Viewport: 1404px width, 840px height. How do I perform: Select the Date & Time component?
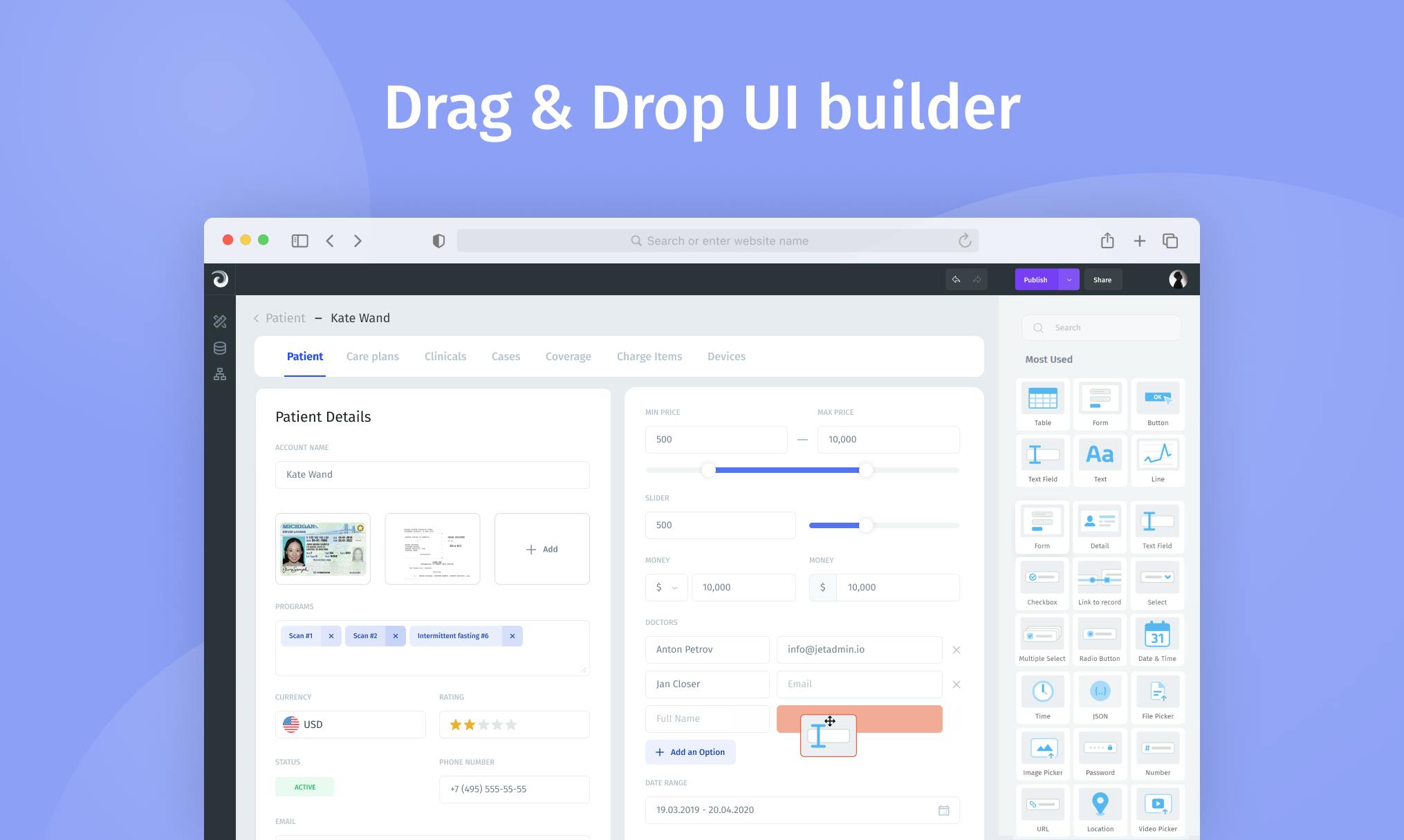(x=1157, y=641)
